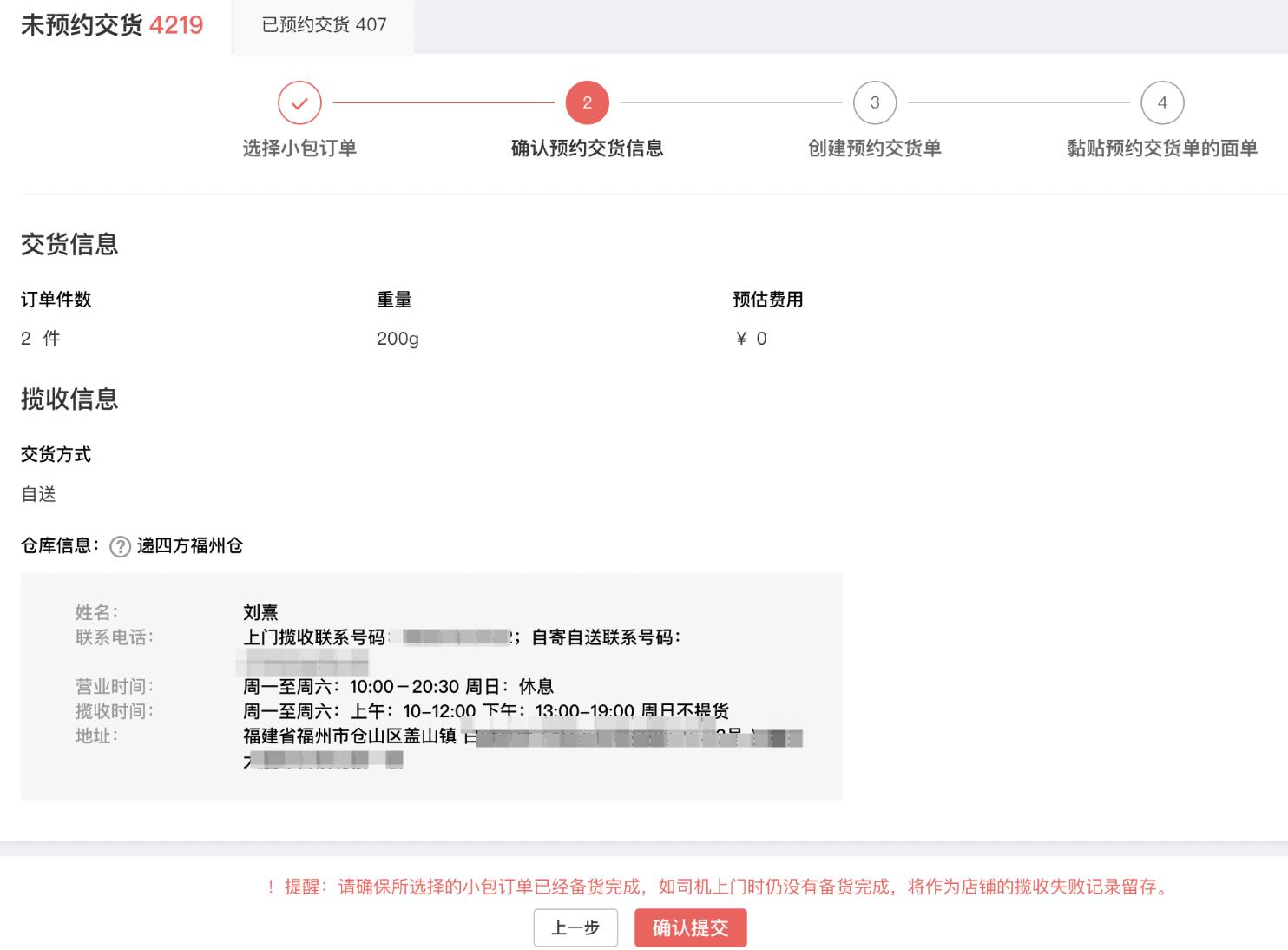The height and width of the screenshot is (950, 1288).
Task: Click the 黏贴预约交货单的面单 step label
Action: tap(1161, 148)
